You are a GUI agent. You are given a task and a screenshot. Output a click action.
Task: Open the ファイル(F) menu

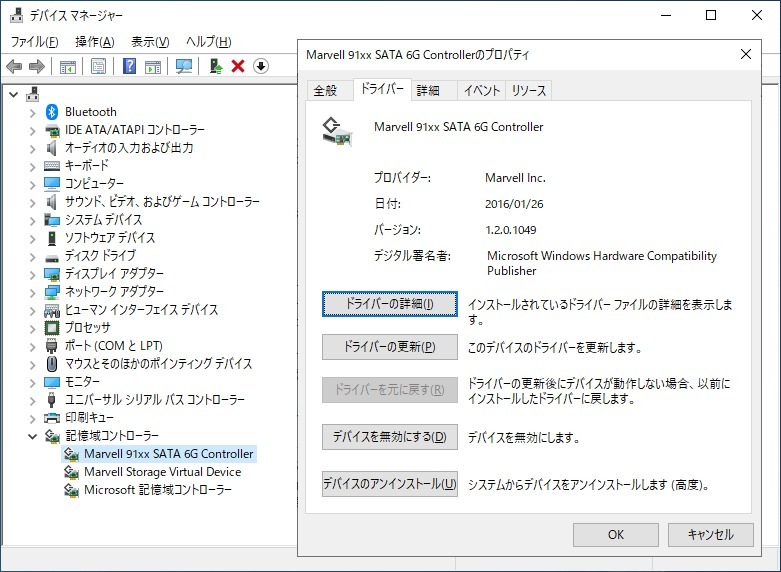tap(34, 41)
